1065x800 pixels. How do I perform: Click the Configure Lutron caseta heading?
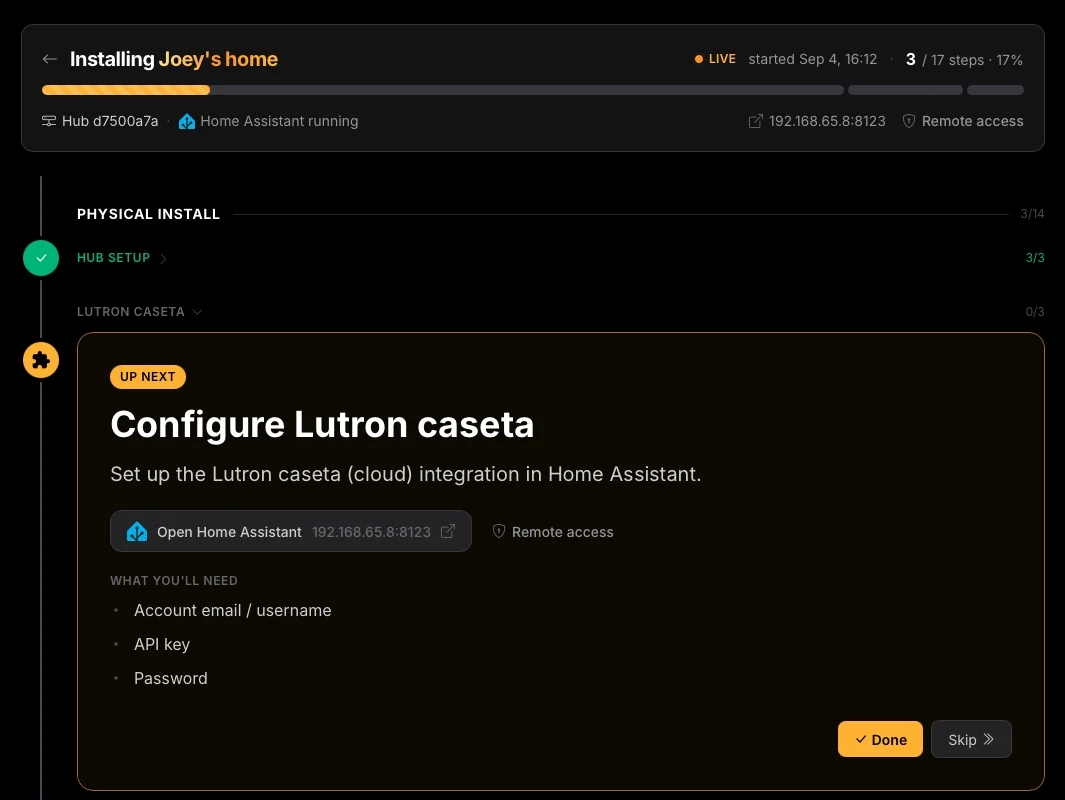(x=322, y=424)
